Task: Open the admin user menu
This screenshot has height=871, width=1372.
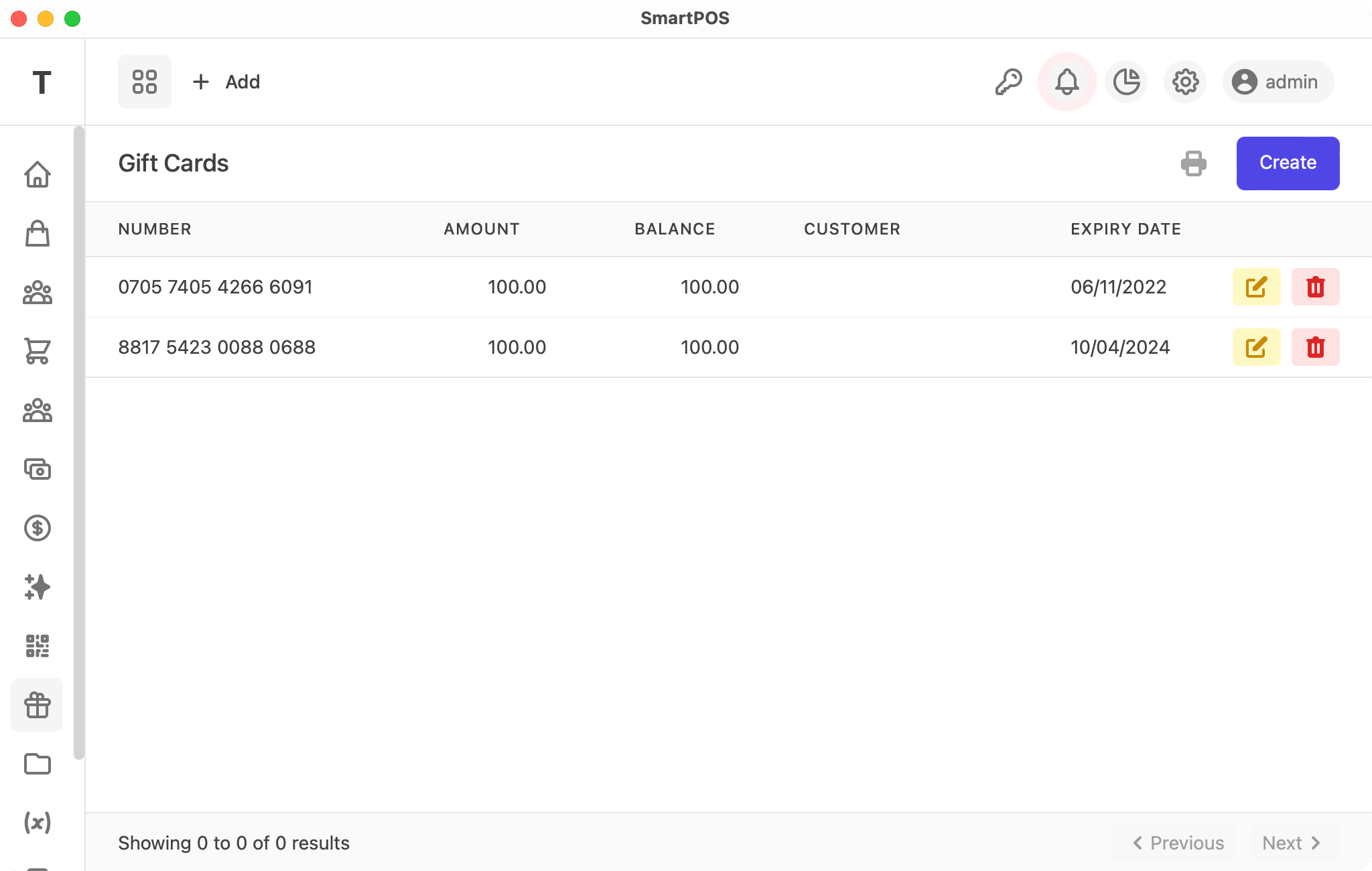Action: [x=1278, y=82]
